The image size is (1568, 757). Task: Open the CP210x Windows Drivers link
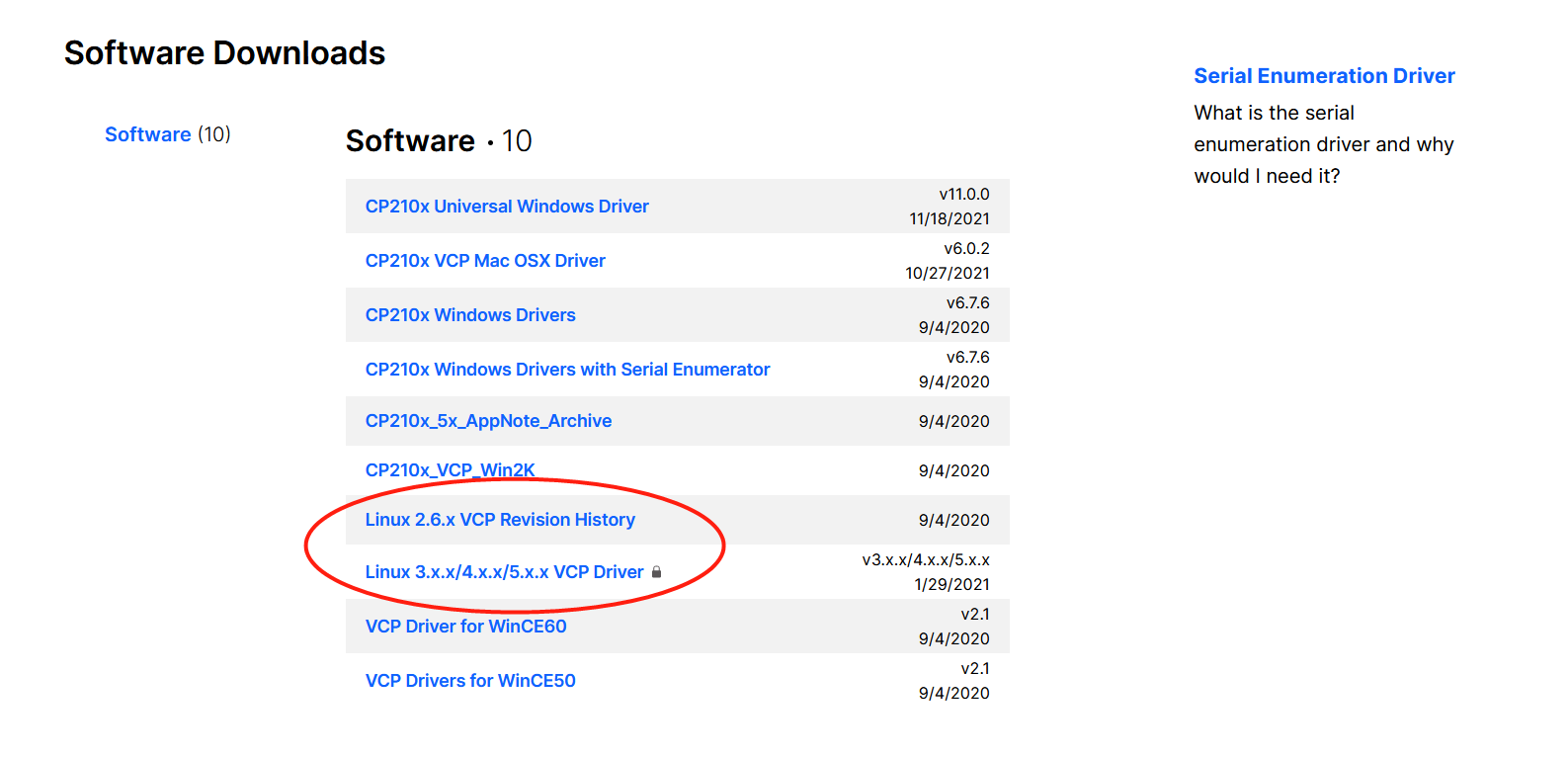pyautogui.click(x=470, y=315)
